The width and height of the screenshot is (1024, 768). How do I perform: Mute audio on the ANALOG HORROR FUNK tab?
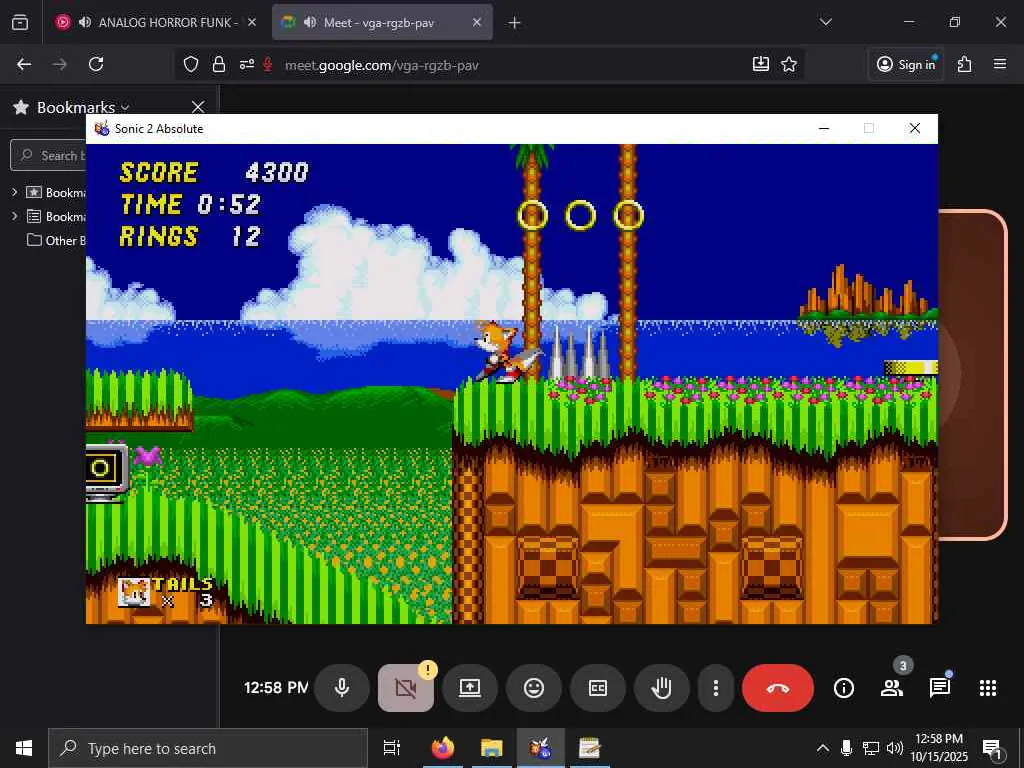(x=84, y=22)
